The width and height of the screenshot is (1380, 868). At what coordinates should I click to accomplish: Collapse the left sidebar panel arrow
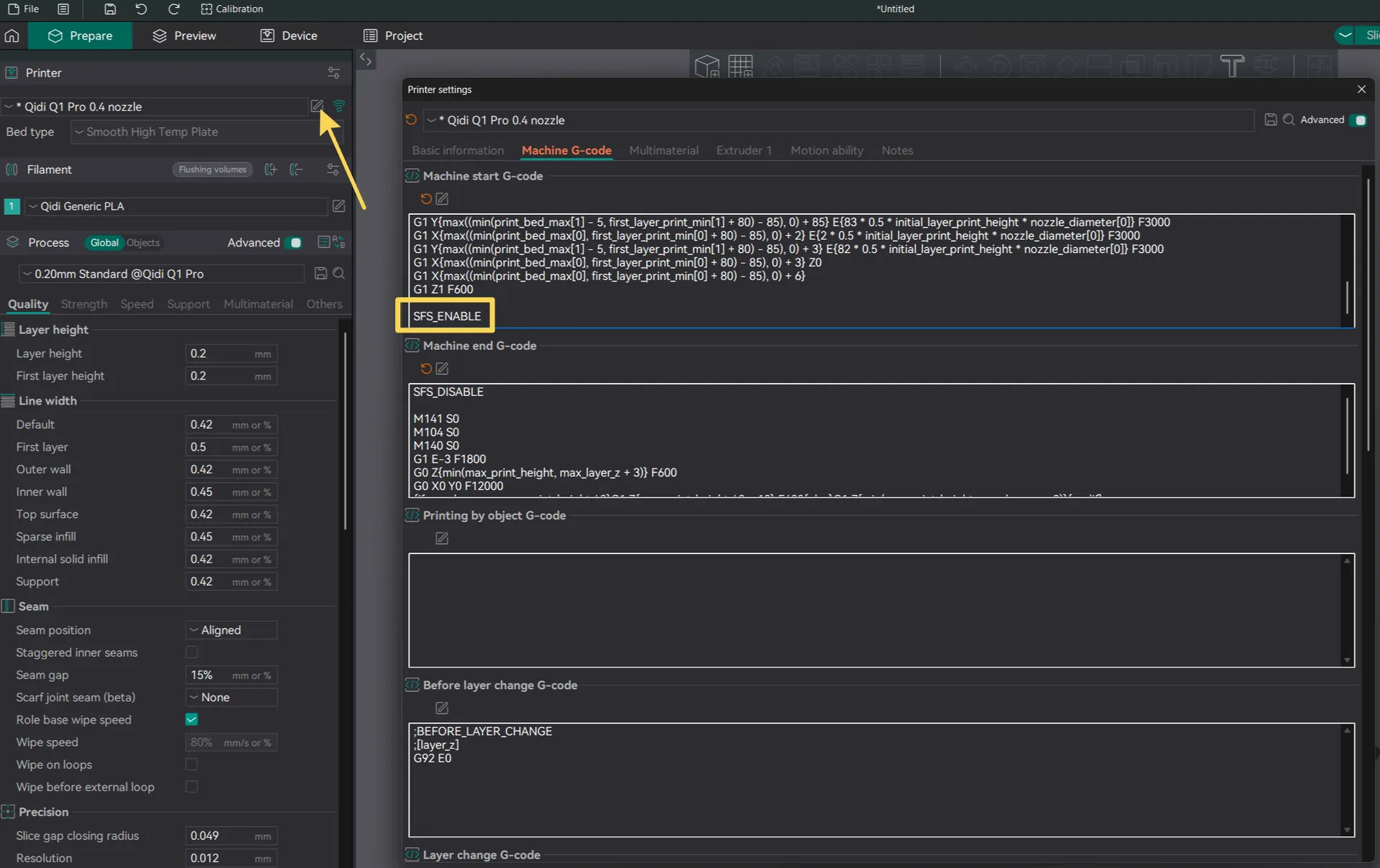(x=366, y=60)
